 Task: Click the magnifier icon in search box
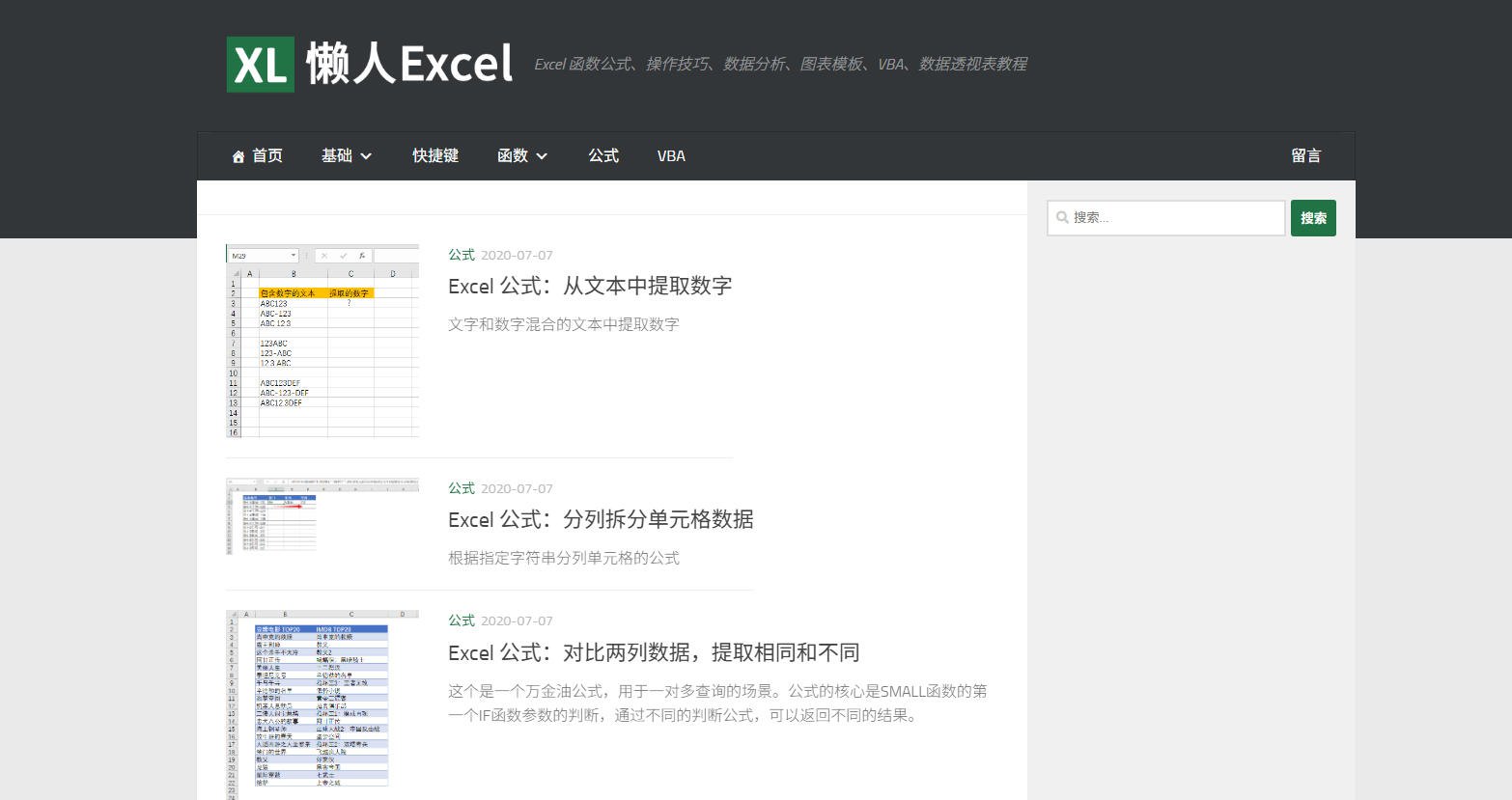[1062, 217]
